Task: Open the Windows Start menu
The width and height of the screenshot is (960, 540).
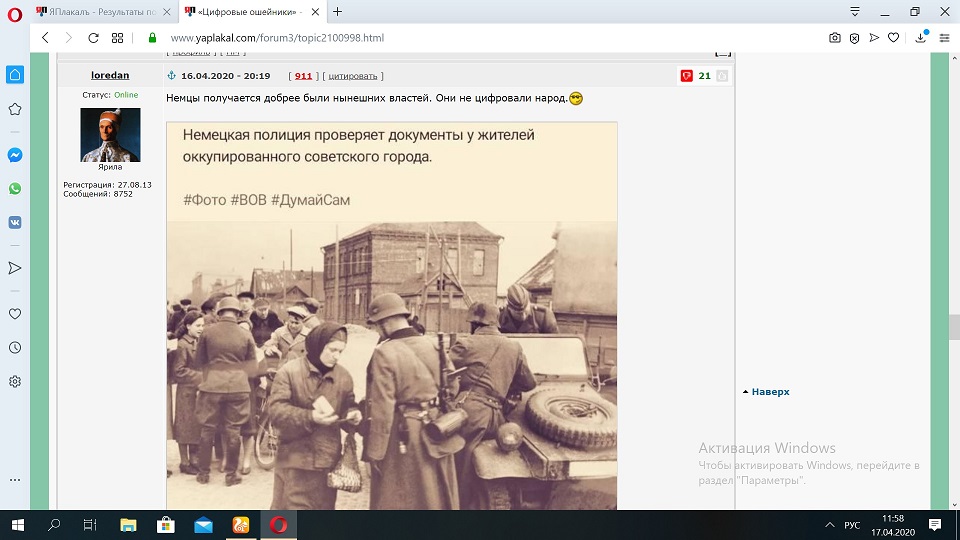Action: [x=18, y=525]
